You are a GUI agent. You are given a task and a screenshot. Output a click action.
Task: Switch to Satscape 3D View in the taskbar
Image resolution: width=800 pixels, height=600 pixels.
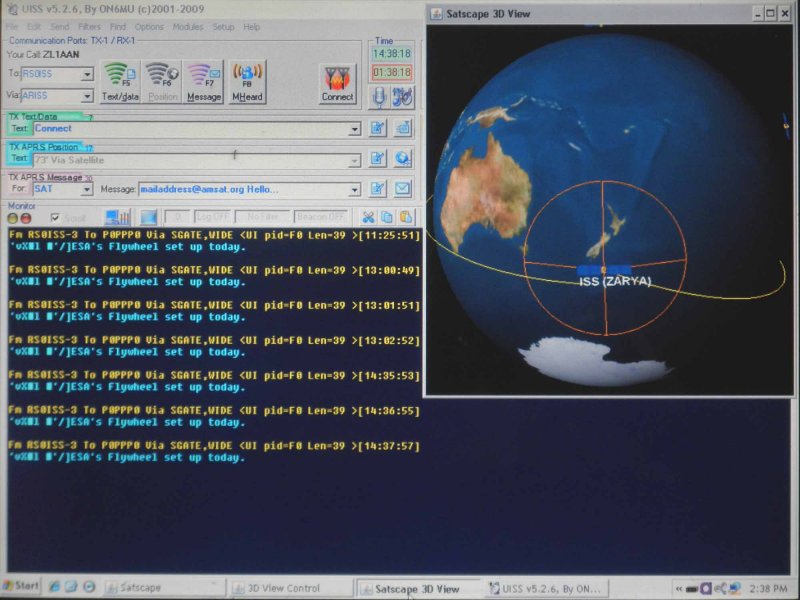[418, 589]
